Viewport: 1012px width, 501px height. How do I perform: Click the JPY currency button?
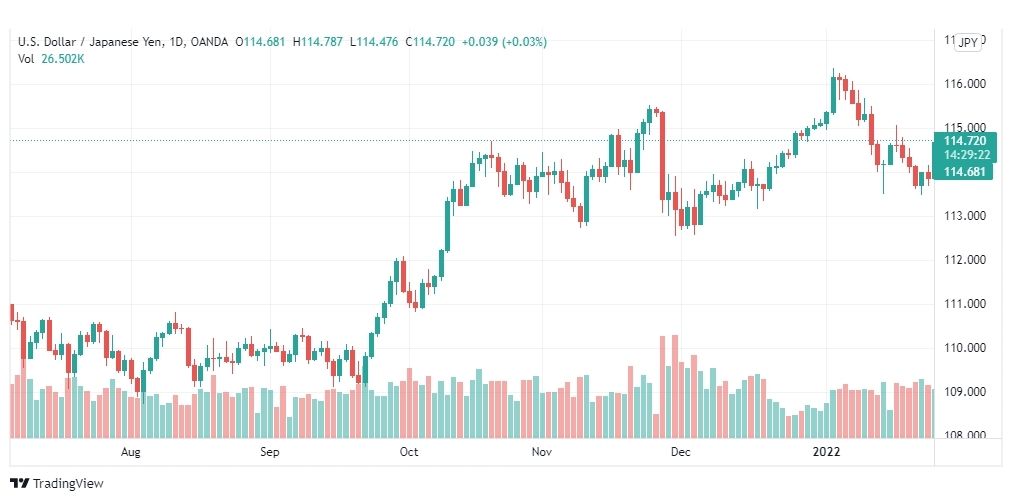coord(968,43)
